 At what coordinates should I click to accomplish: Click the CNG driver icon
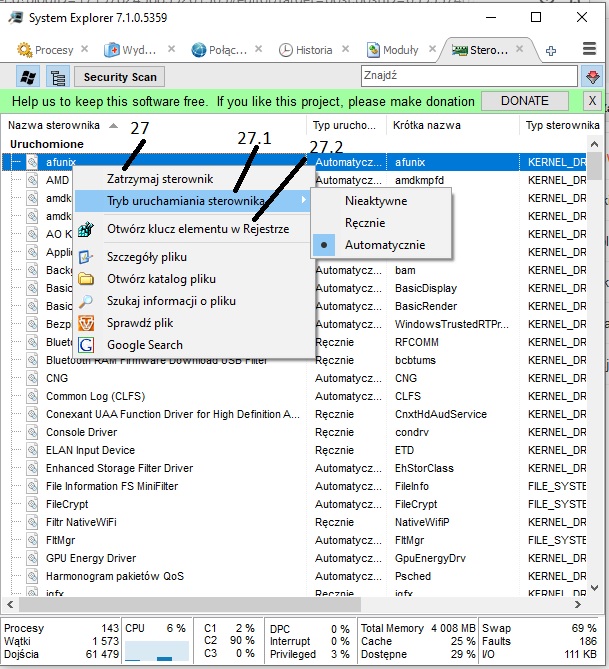pos(32,378)
